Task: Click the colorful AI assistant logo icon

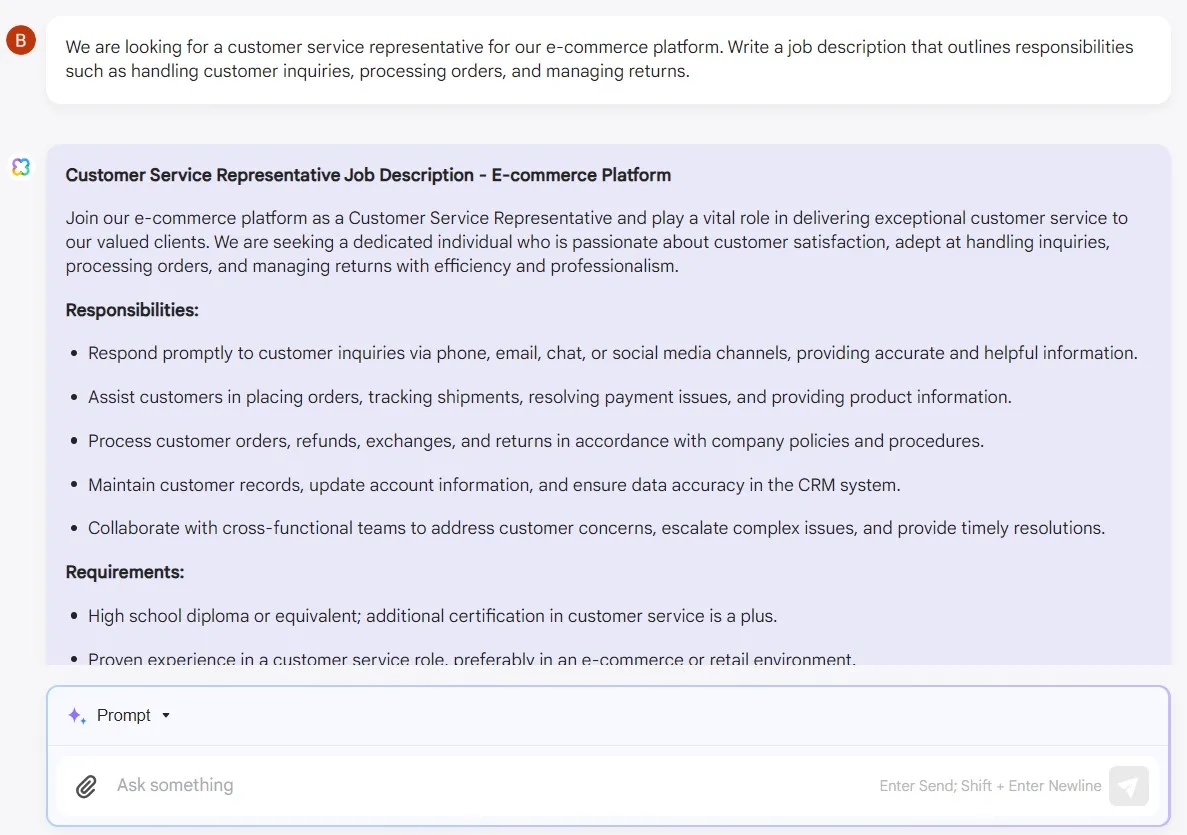Action: (21, 167)
